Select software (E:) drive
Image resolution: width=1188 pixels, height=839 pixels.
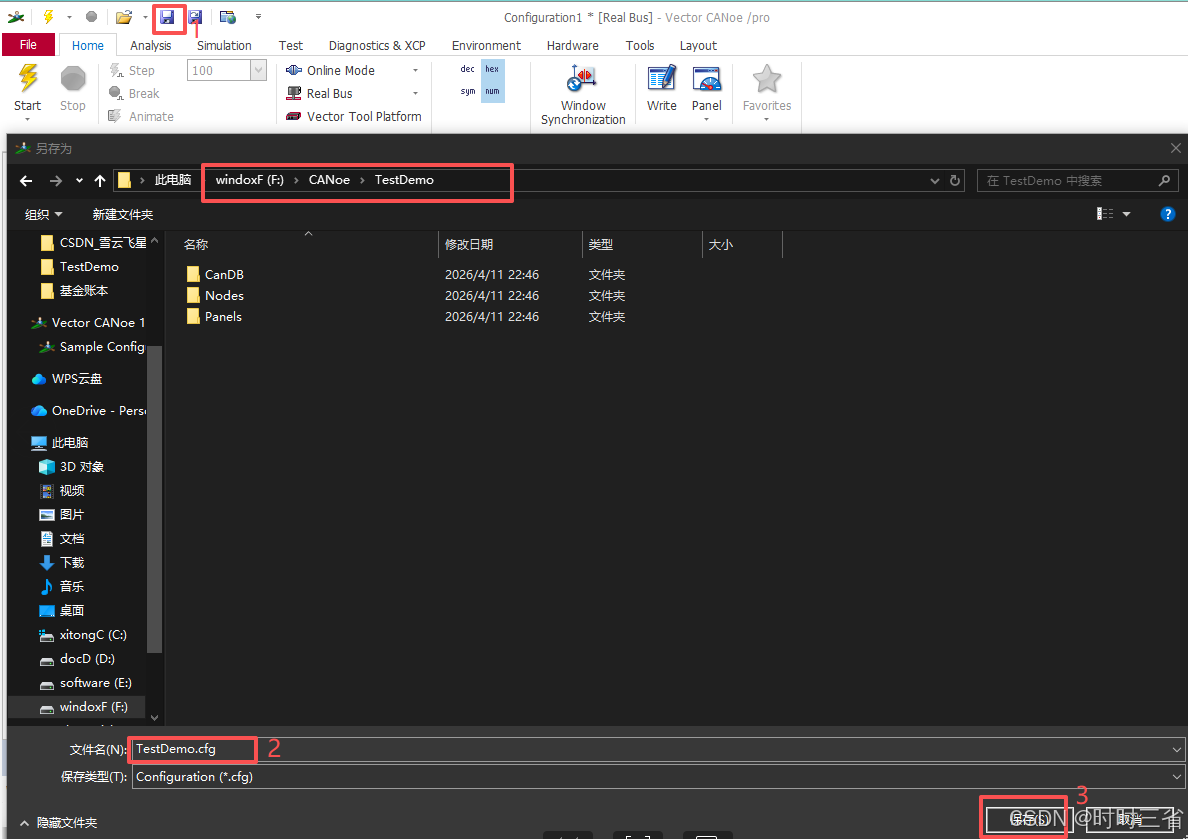(86, 683)
